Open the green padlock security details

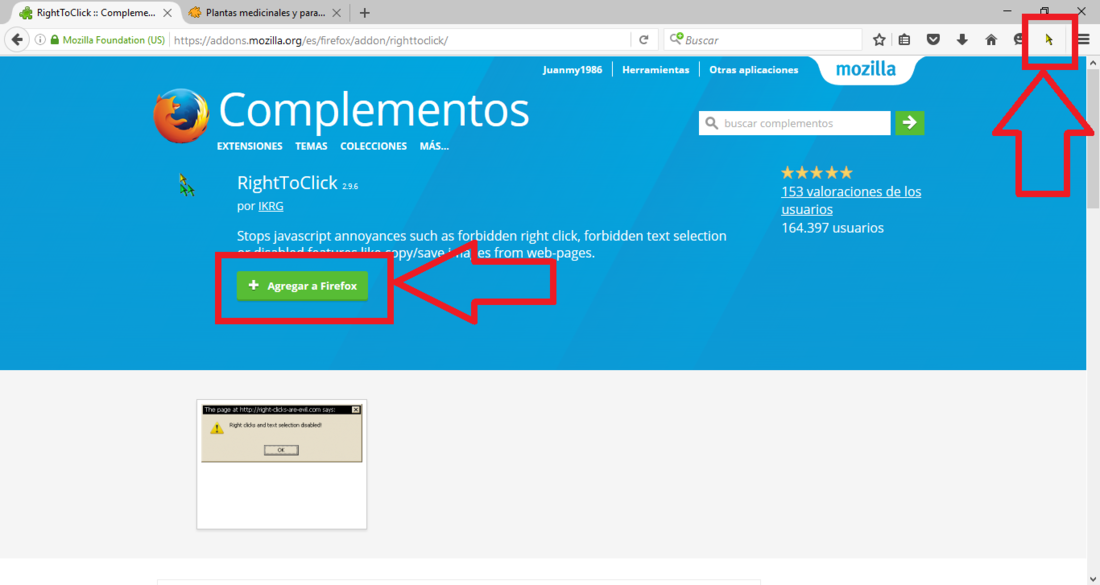click(55, 40)
